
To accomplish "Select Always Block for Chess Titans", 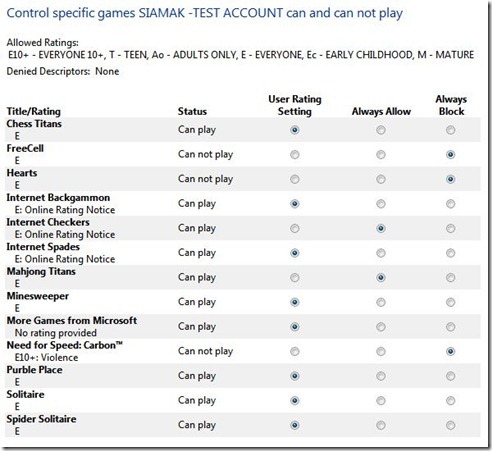I will [450, 130].
